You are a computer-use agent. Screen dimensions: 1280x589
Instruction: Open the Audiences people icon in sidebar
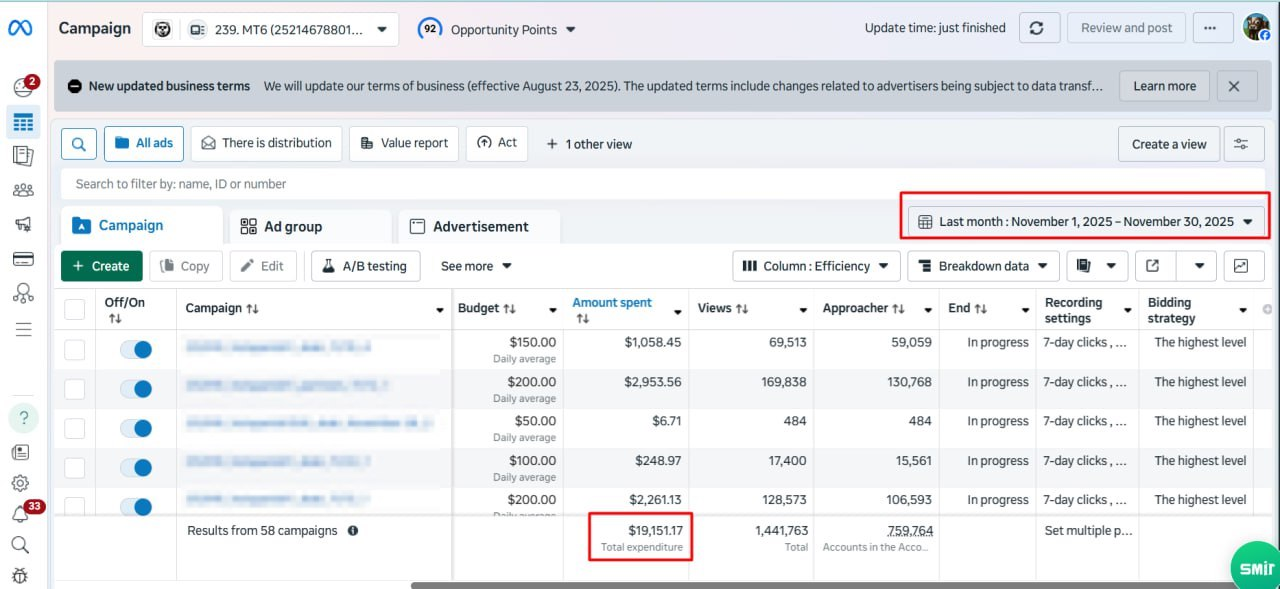coord(22,190)
